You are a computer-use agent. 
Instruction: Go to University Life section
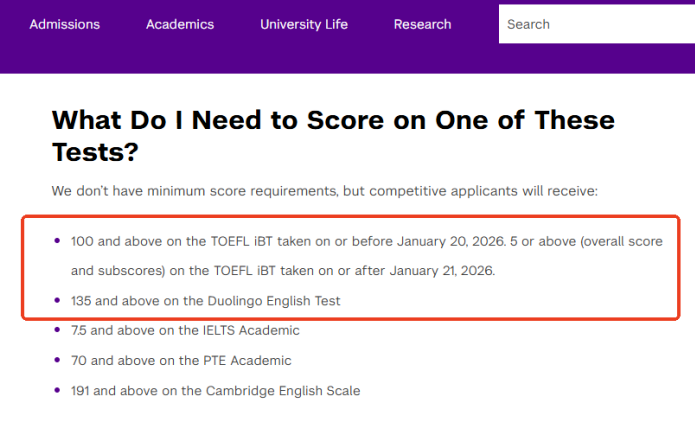(x=304, y=24)
